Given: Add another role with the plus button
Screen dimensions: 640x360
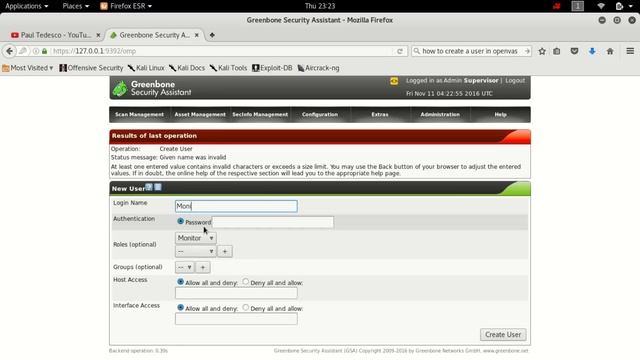Looking at the screenshot, I should coord(224,251).
